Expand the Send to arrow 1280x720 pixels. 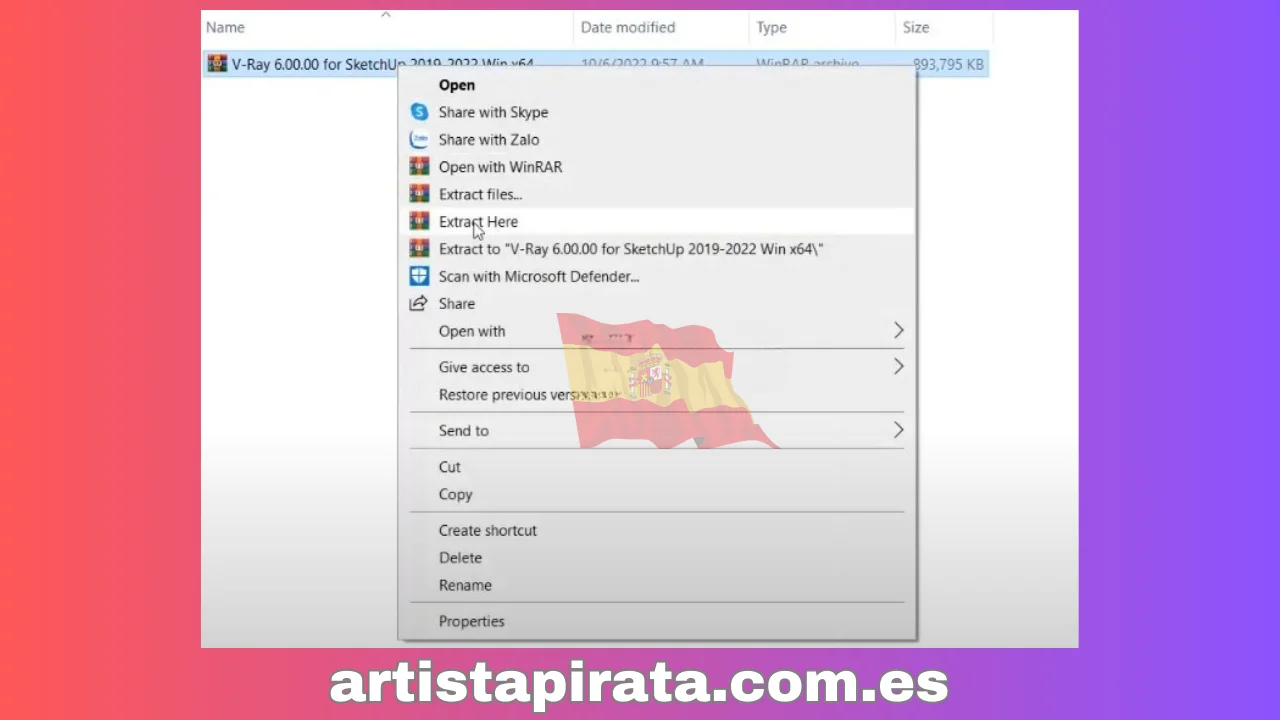point(898,430)
